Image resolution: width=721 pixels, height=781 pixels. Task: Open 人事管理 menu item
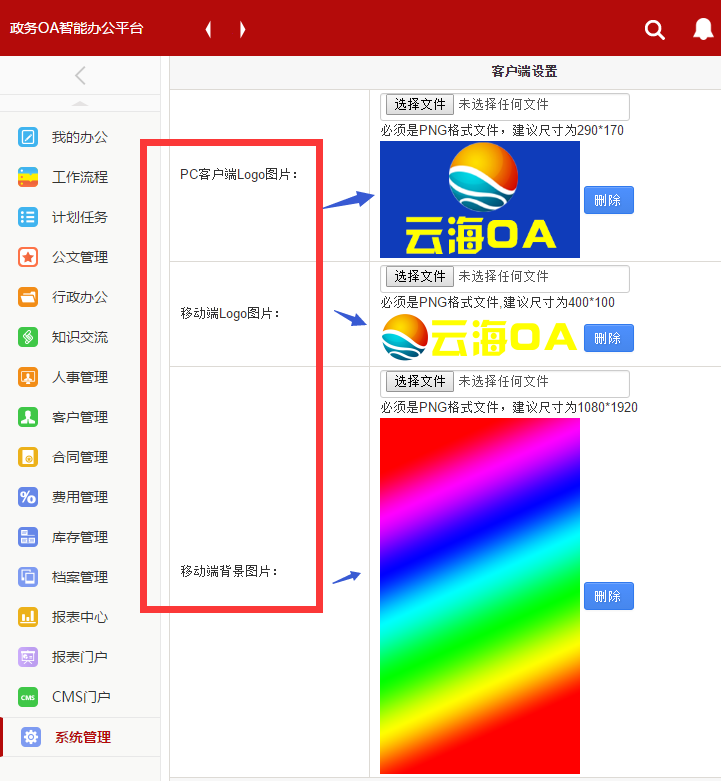coord(80,377)
